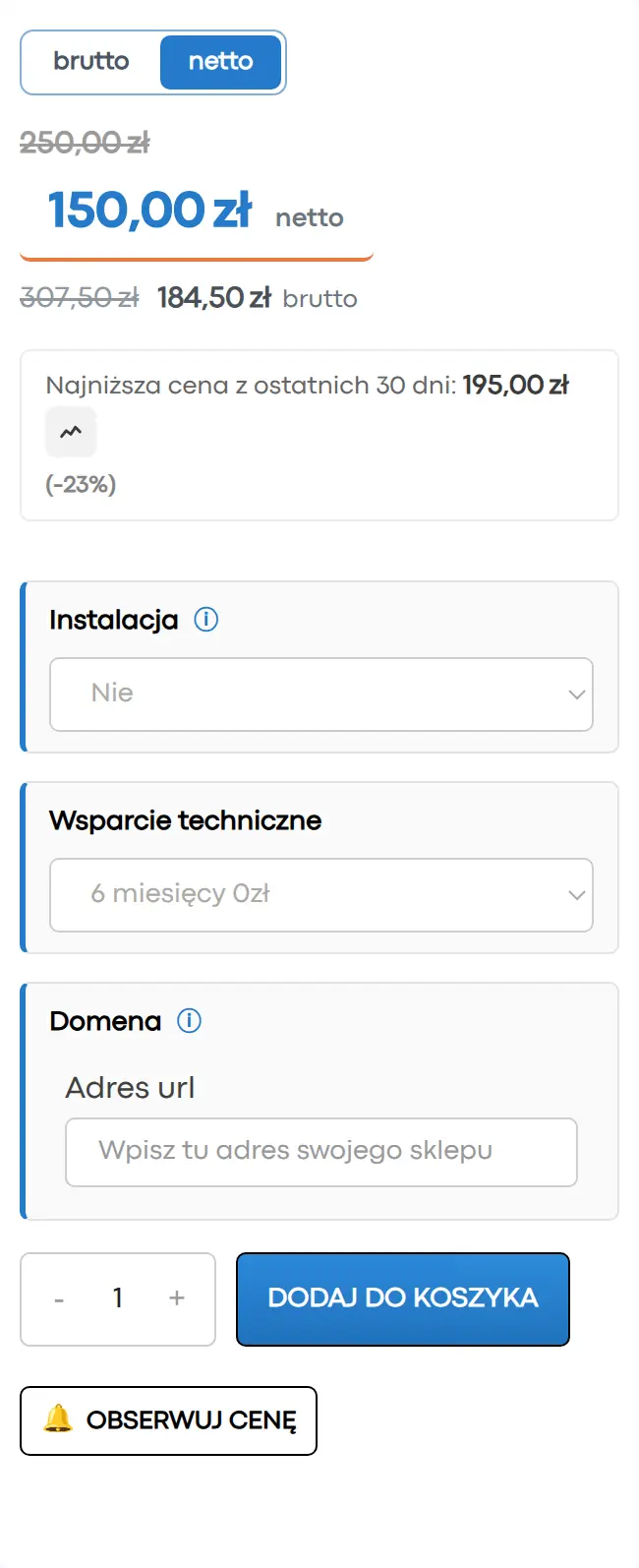
Task: Switch price display to brutto
Action: click(x=91, y=62)
